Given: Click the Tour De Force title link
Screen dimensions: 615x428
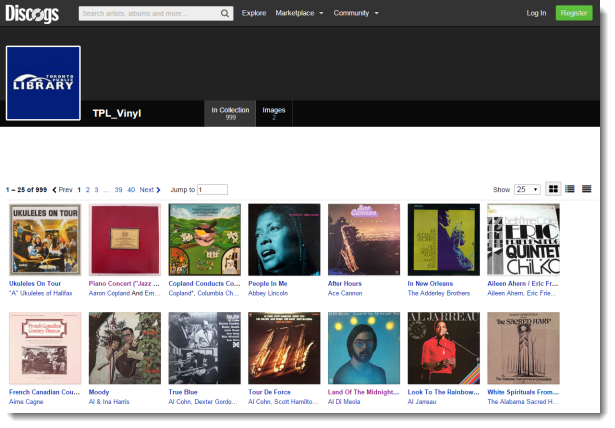Looking at the screenshot, I should 269,392.
